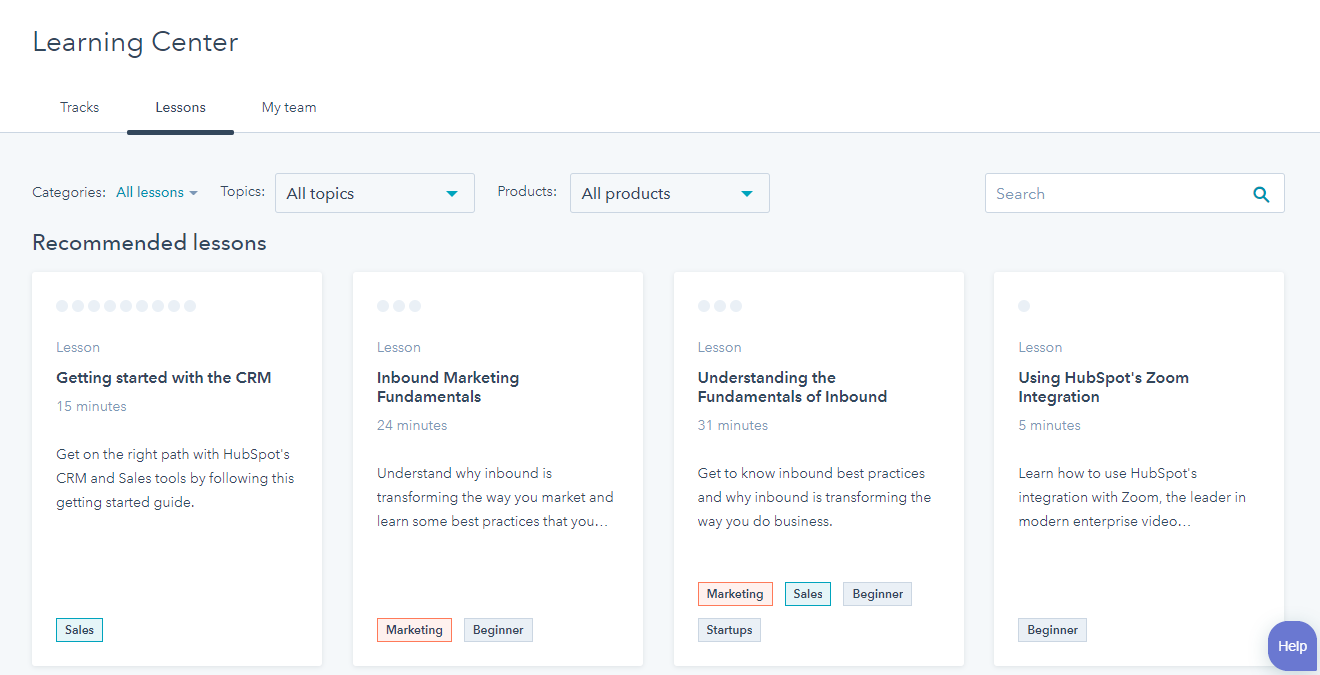Focus the Search input field
This screenshot has width=1320, height=675.
tap(1135, 193)
